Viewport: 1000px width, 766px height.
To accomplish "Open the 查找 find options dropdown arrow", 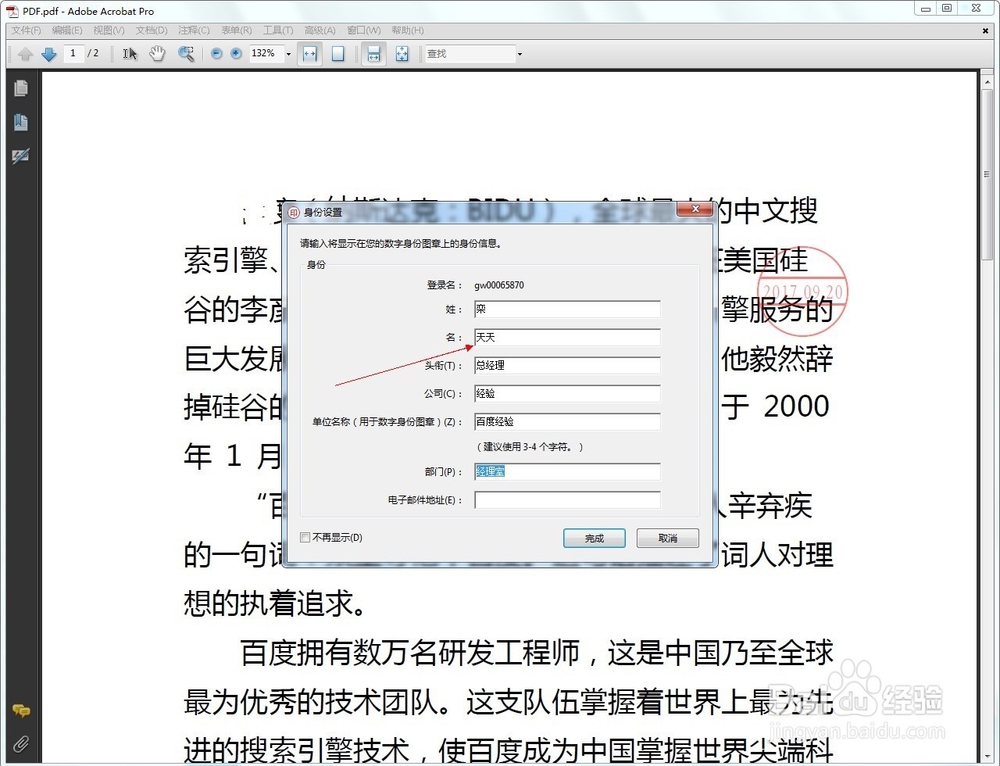I will [x=520, y=54].
